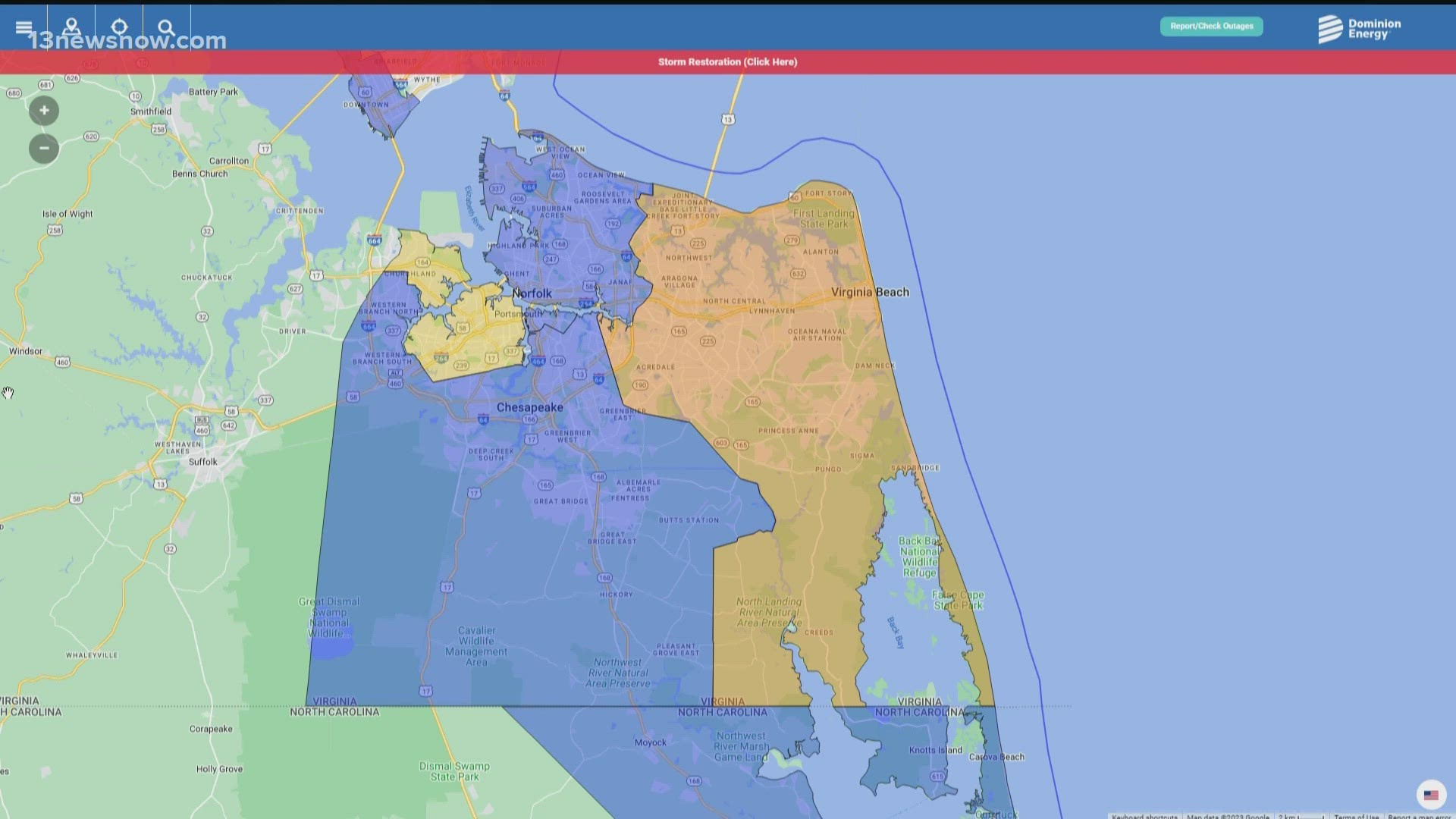Open the Terms of Use link
1456x819 pixels.
click(x=1358, y=816)
